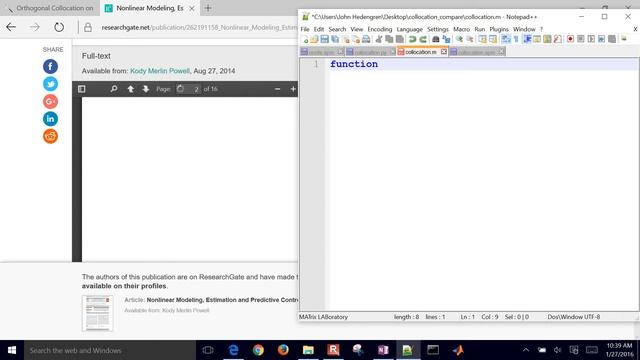Click the word 'function' in editor
The image size is (640, 360).
click(354, 64)
